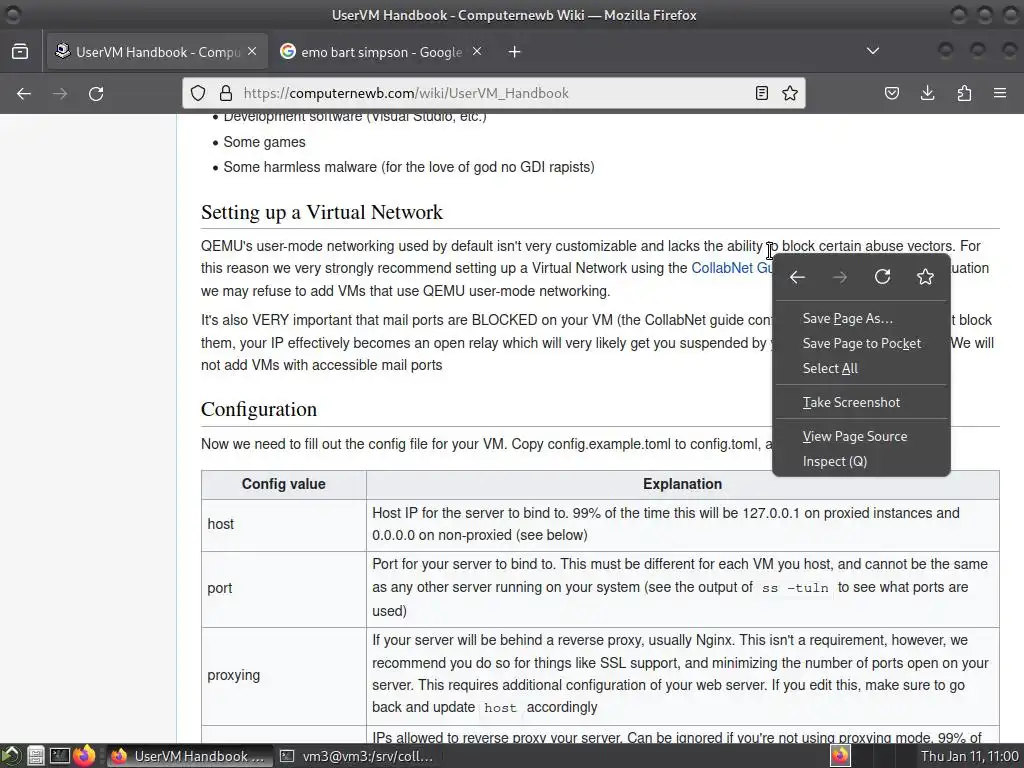Follow the CollabNet Guide link

(731, 268)
